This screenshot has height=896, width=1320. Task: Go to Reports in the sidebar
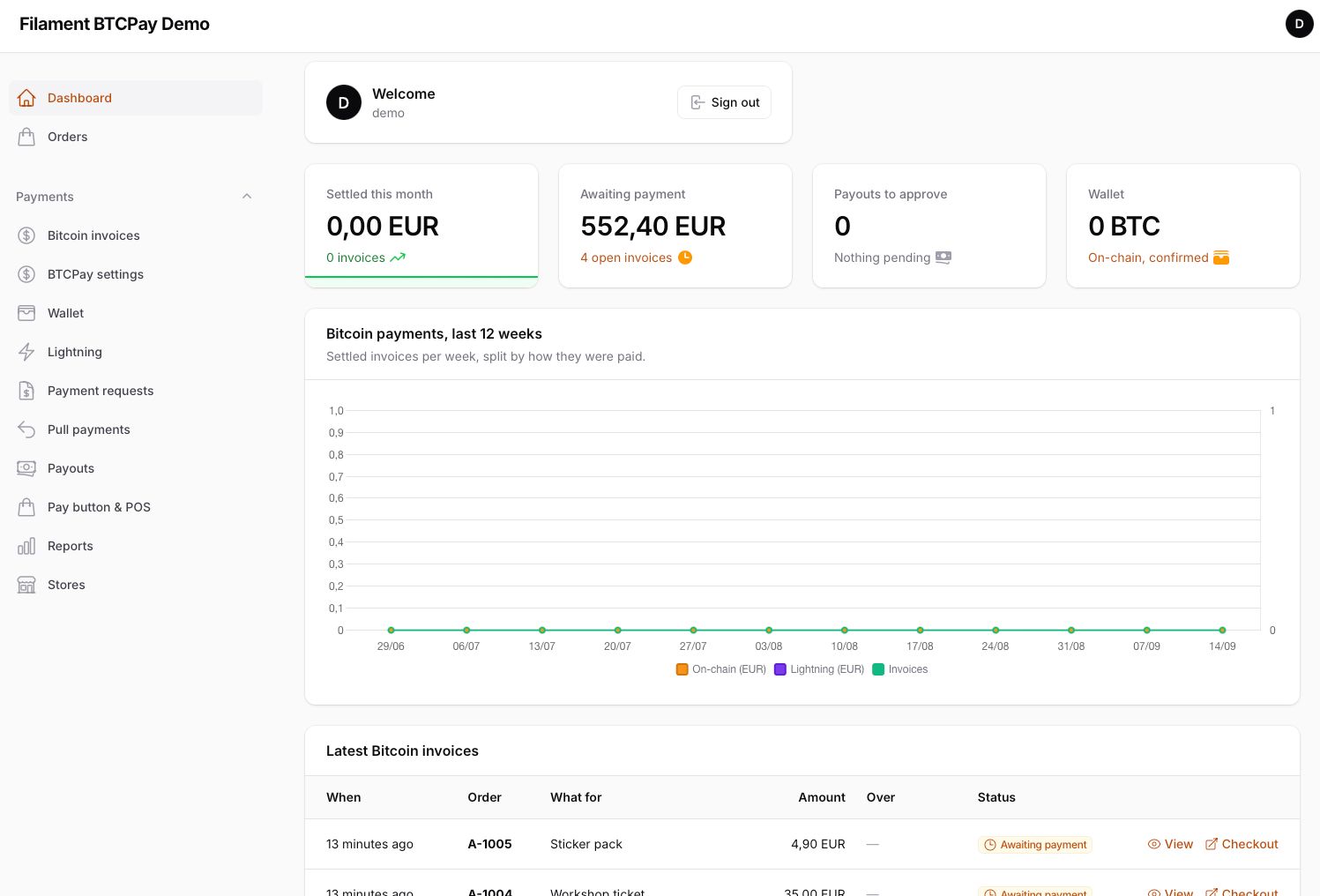click(x=136, y=546)
